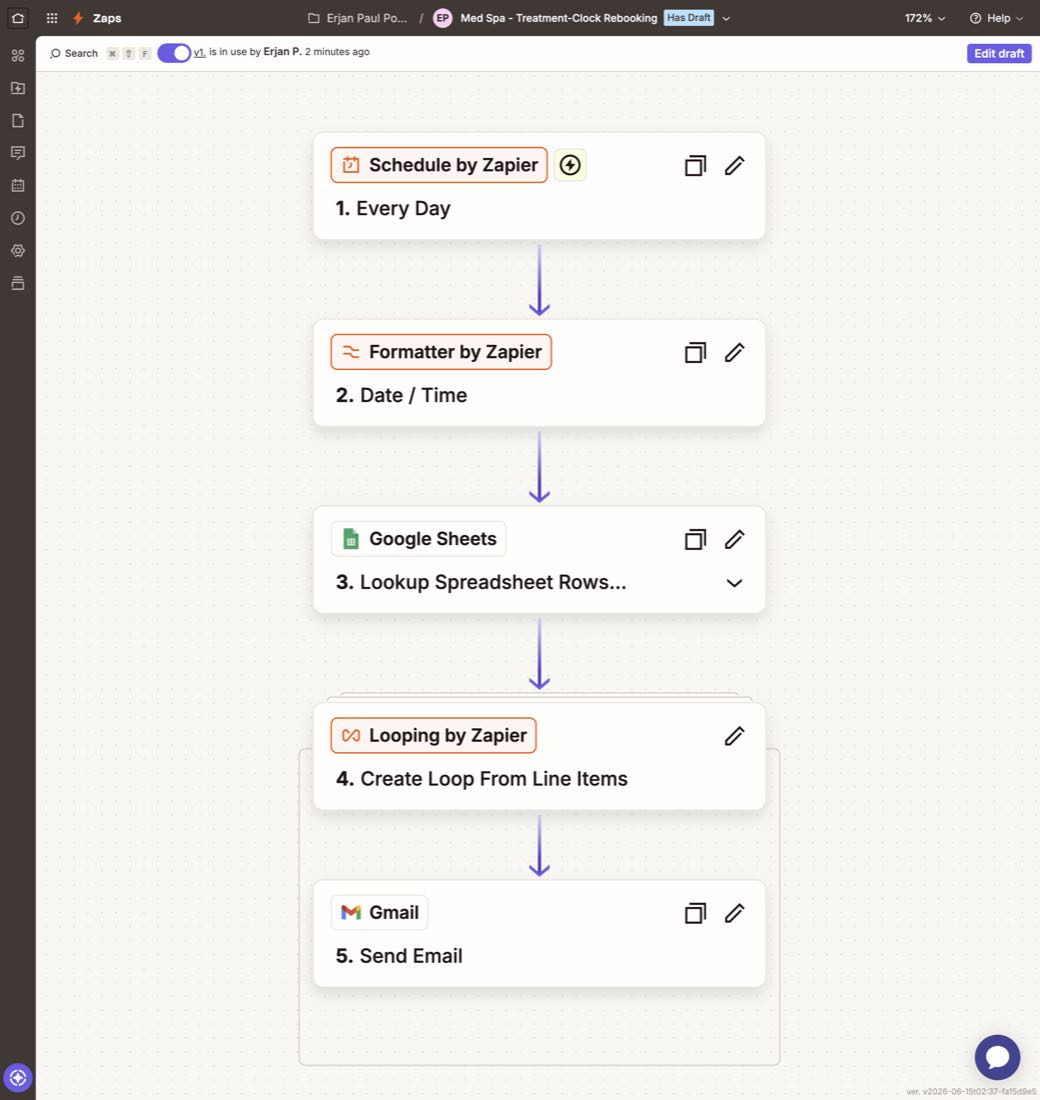Screen dimensions: 1040x1100
Task: Edit the Google Sheets step
Action: [x=735, y=539]
